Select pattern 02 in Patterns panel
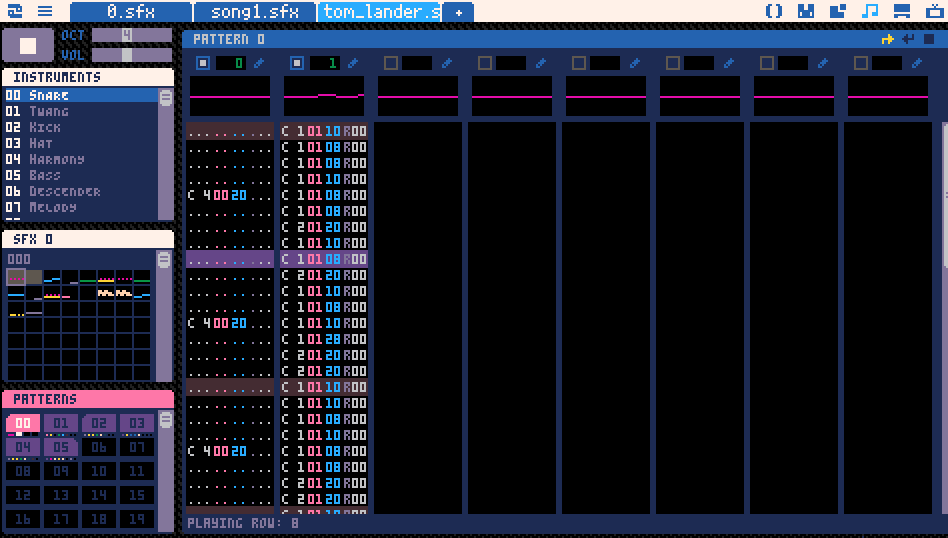The height and width of the screenshot is (538, 948). [x=99, y=424]
